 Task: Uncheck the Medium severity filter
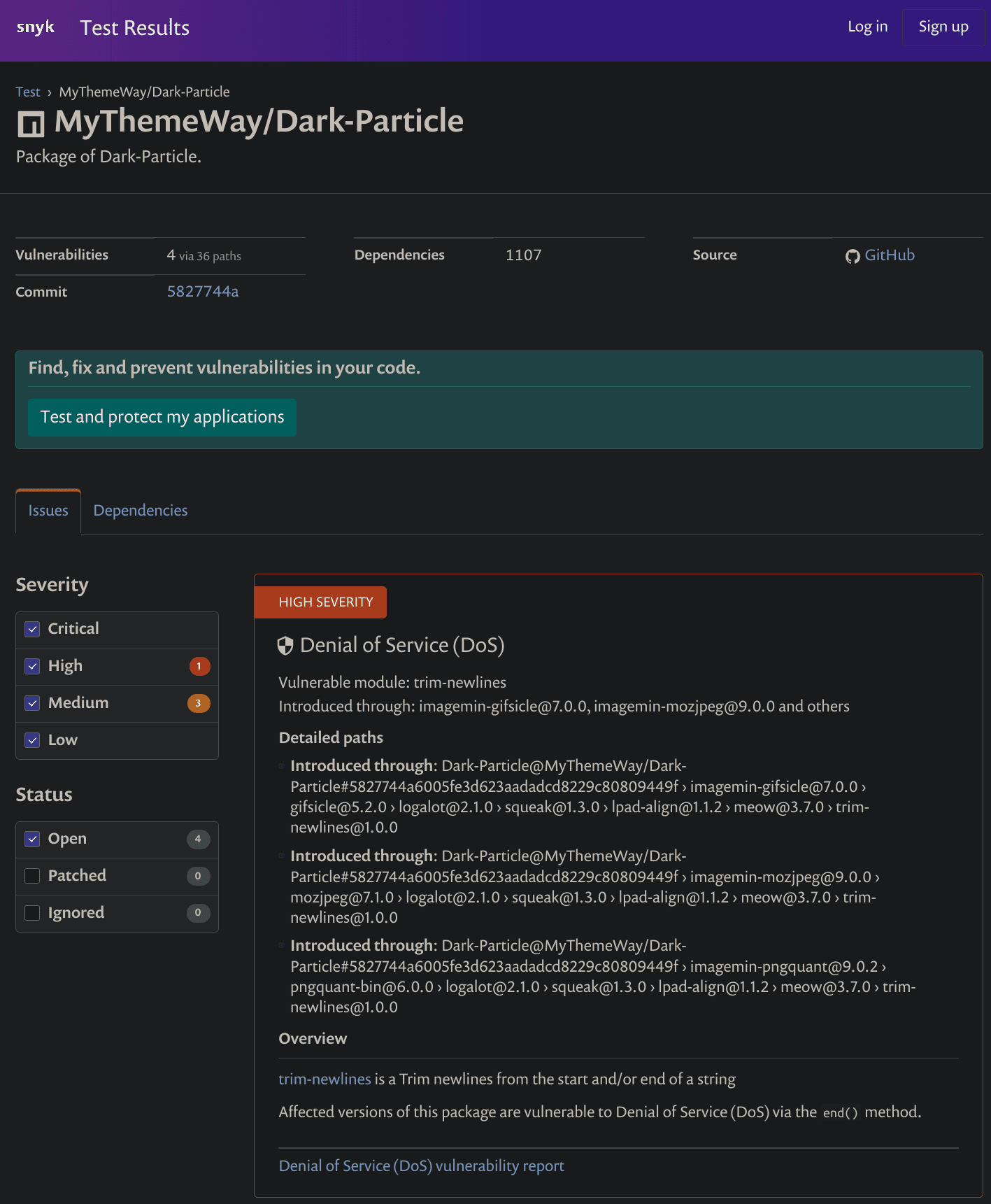click(x=32, y=703)
